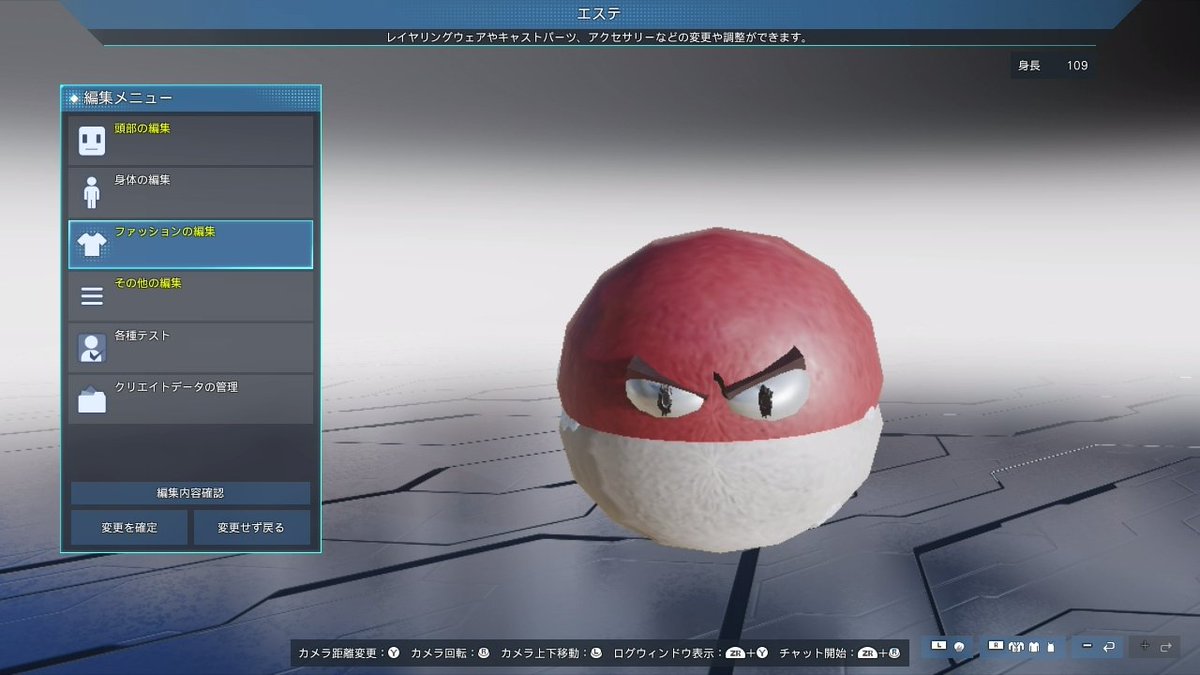Viewport: 1200px width, 675px height.
Task: Click the L stick view icon
Action: point(948,647)
